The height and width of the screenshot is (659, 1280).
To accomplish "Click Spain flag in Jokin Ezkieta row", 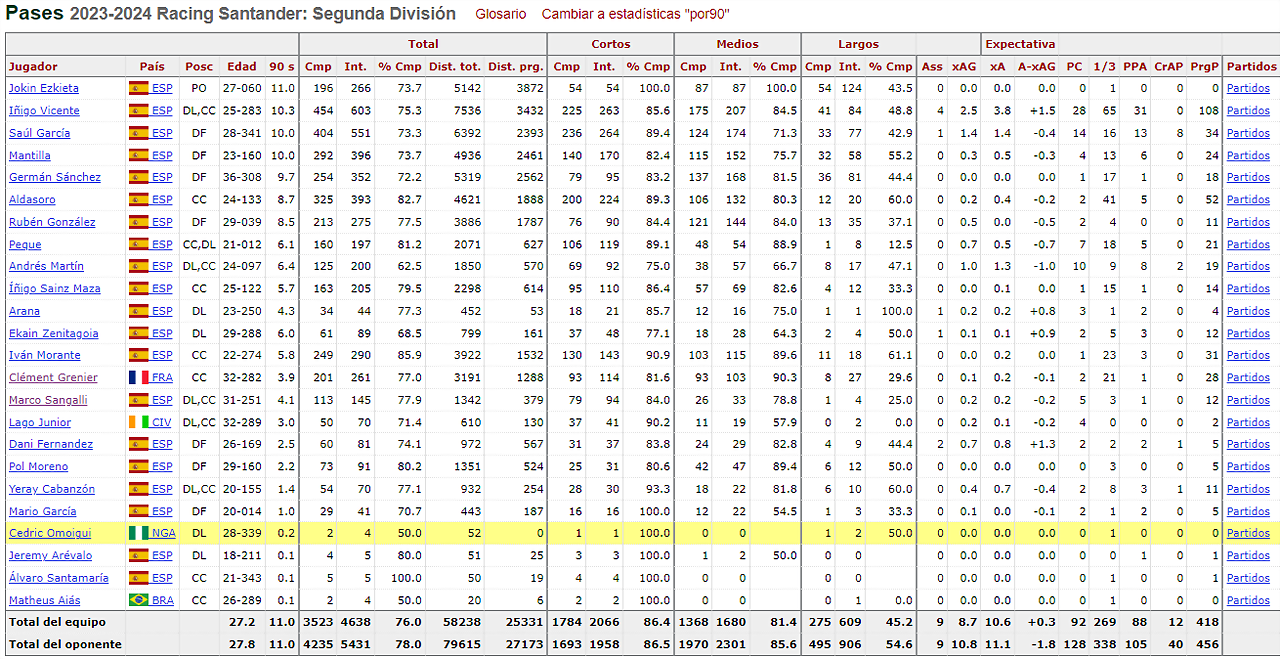I will 138,88.
